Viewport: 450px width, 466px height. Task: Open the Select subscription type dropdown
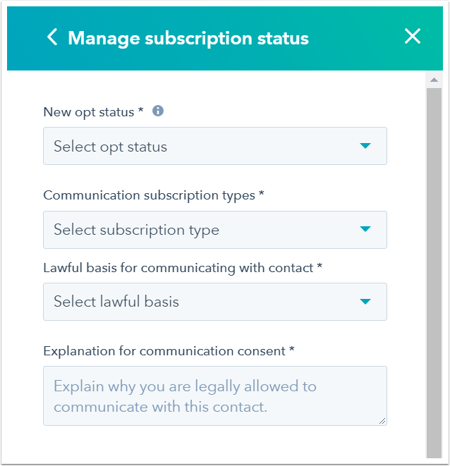click(215, 230)
